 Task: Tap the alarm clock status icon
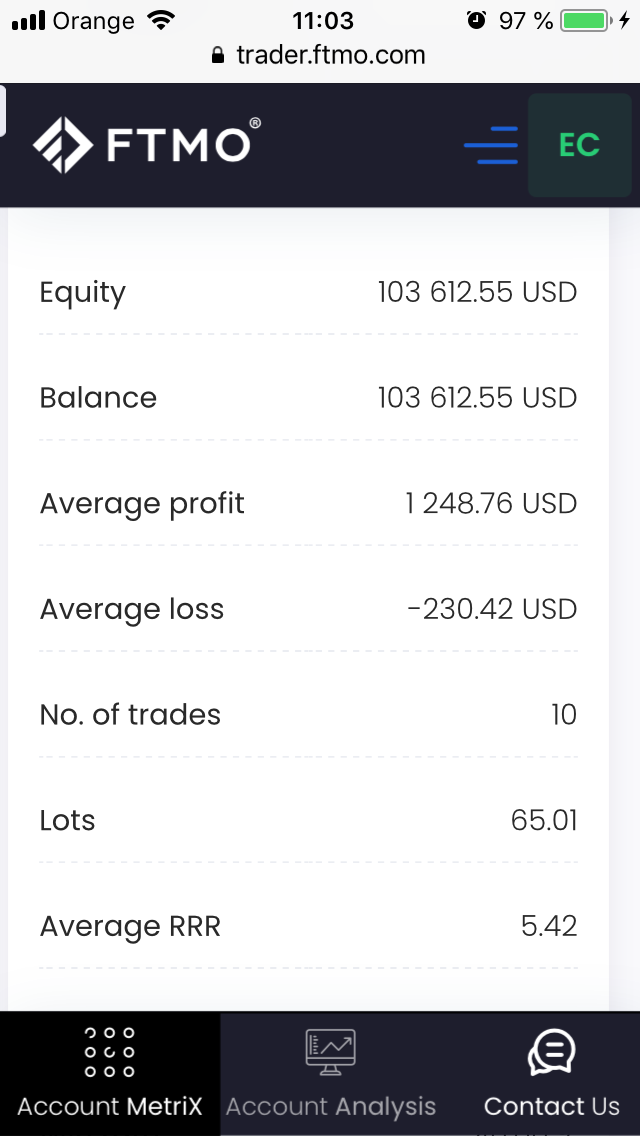(476, 20)
